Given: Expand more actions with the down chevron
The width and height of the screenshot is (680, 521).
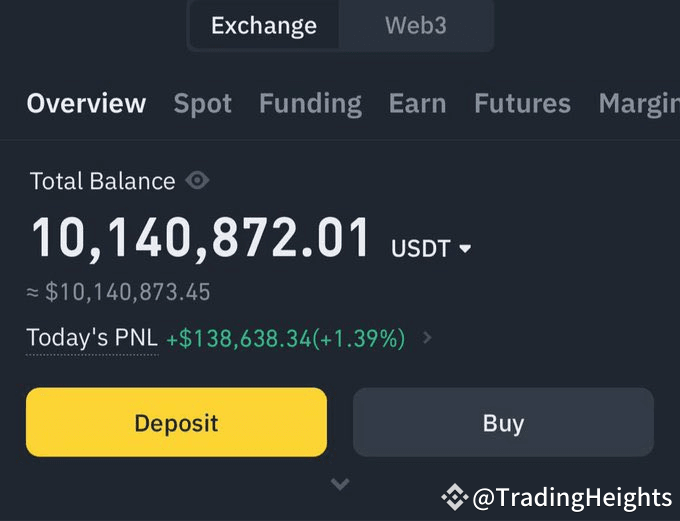Looking at the screenshot, I should 340,485.
